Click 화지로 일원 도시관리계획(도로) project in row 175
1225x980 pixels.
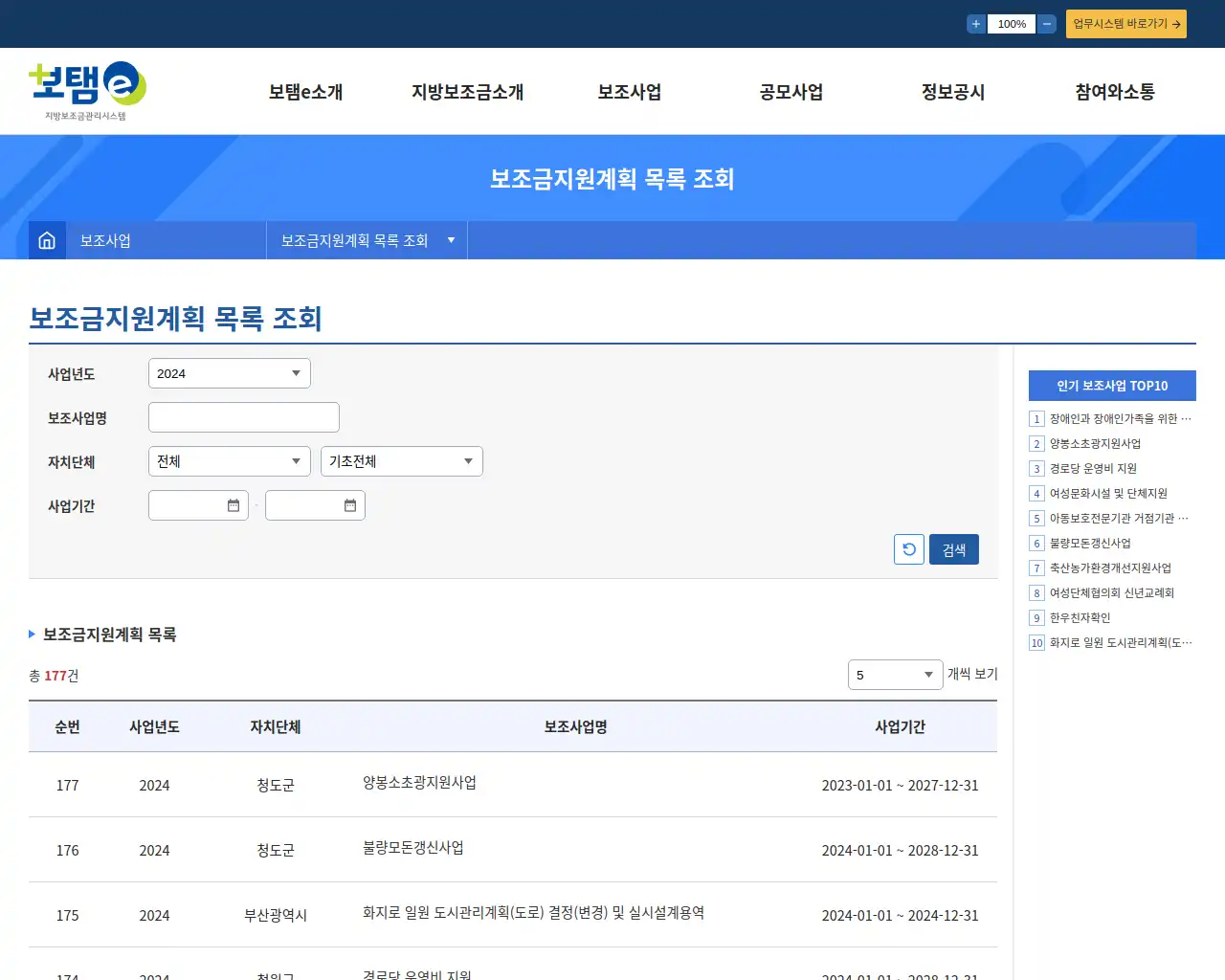533,913
